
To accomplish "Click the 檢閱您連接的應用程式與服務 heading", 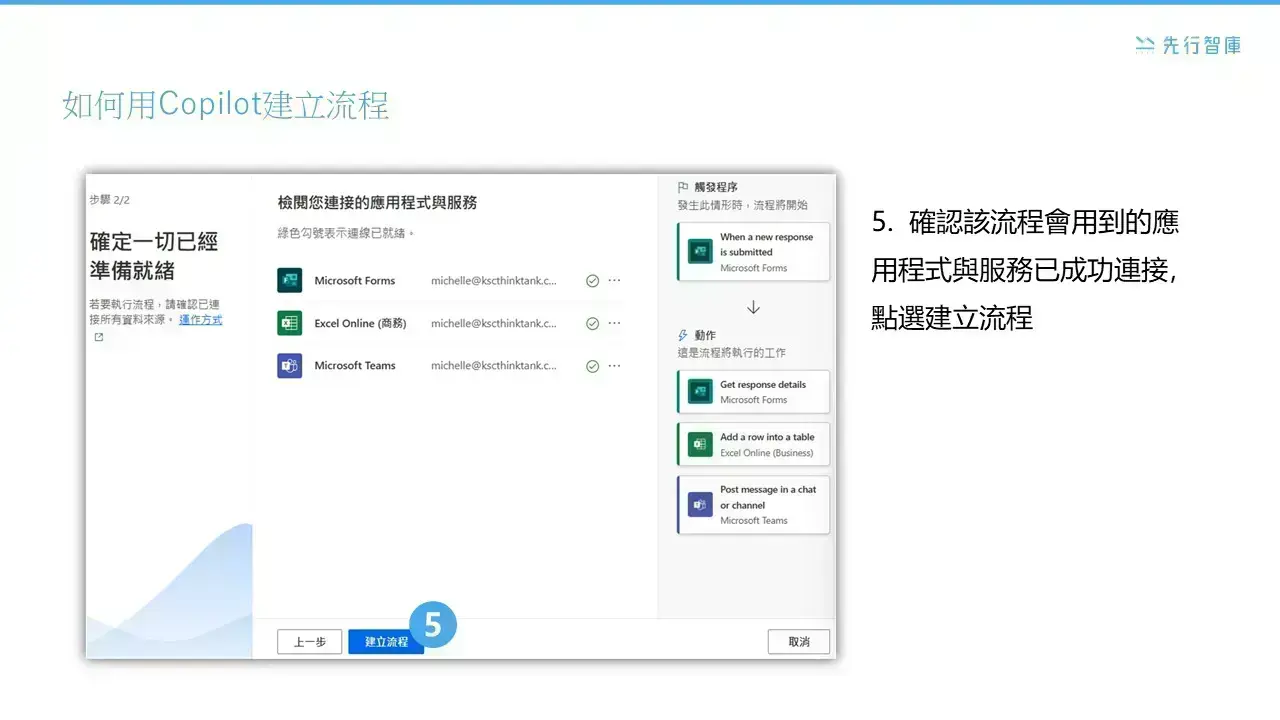I will (x=377, y=202).
